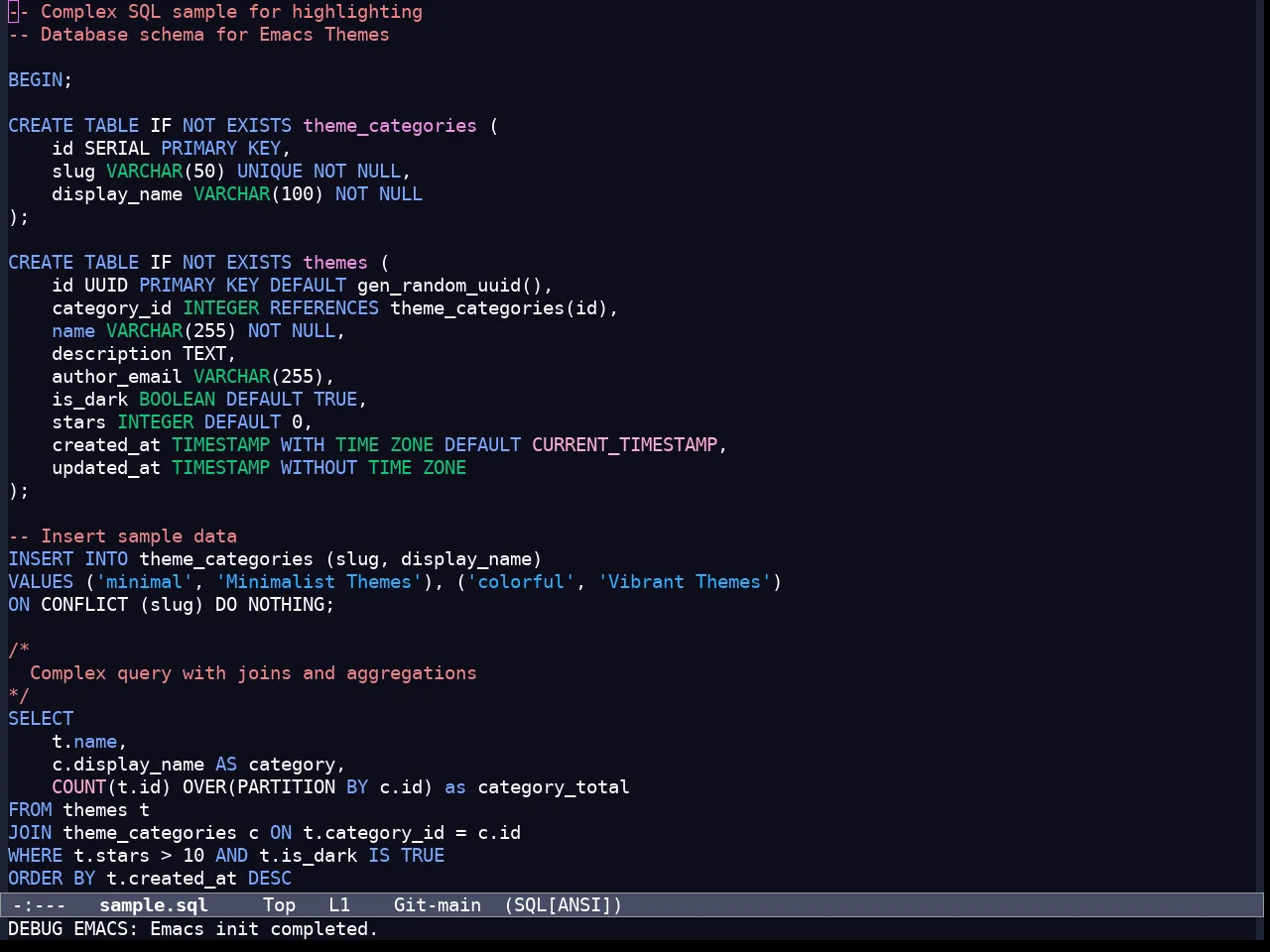Screen dimensions: 1270x952
Task: Click the 'Complex query with joins and aggregations' comment
Action: tap(253, 673)
